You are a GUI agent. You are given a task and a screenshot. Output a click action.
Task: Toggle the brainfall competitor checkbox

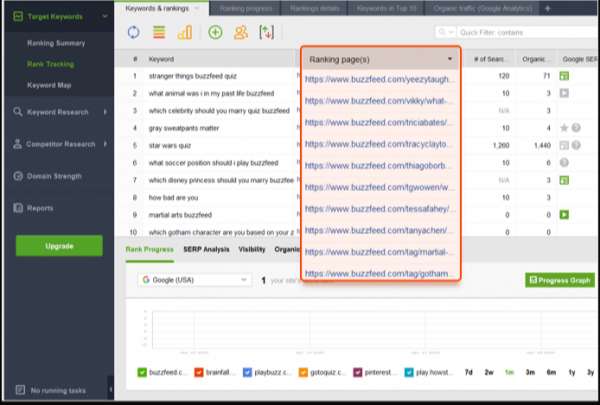[199, 372]
